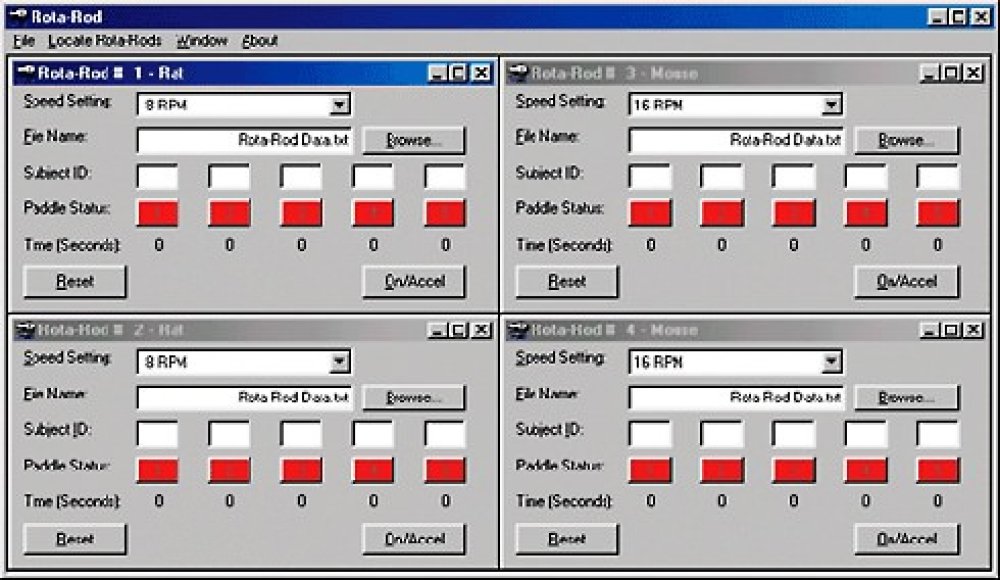Focus the File Name field in Rota-Rod 1 - Rat
This screenshot has height=580, width=1000.
click(244, 140)
